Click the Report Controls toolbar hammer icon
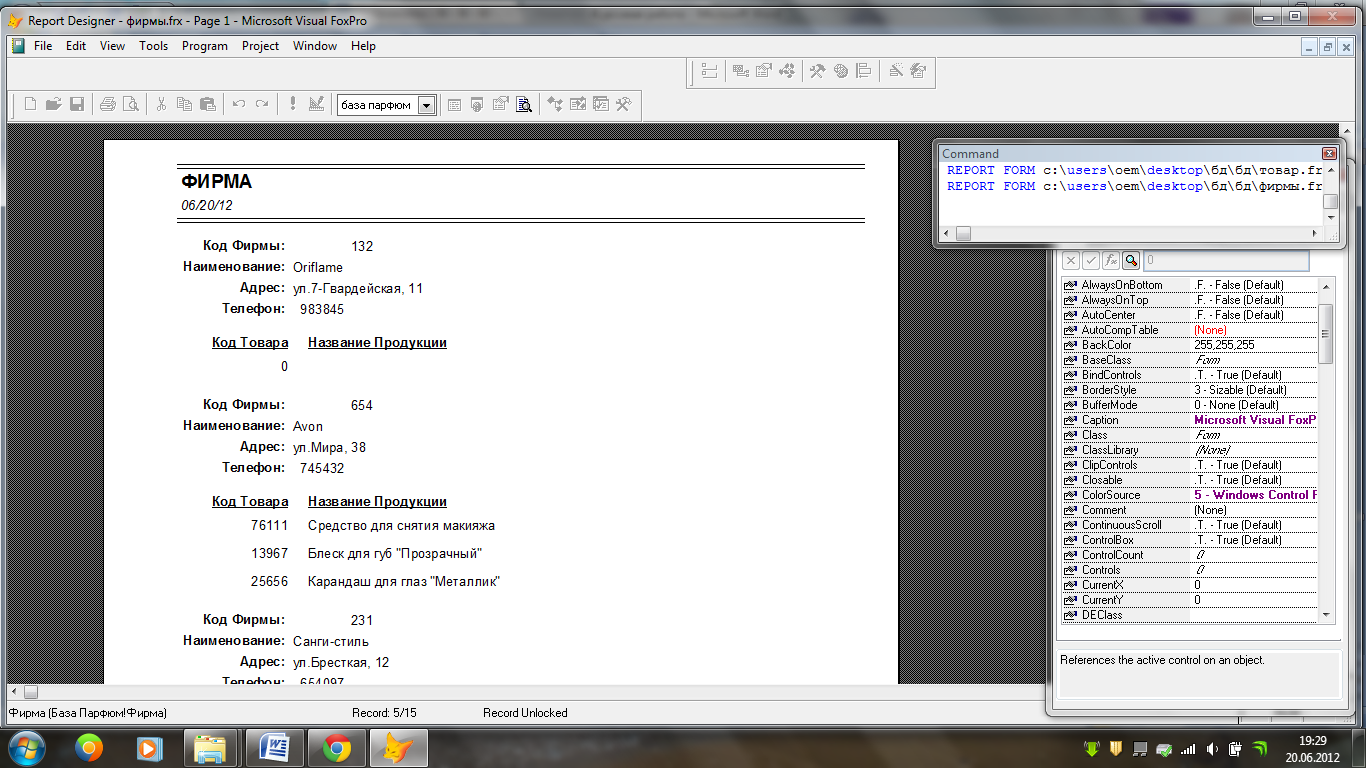The image size is (1366, 768). [818, 71]
